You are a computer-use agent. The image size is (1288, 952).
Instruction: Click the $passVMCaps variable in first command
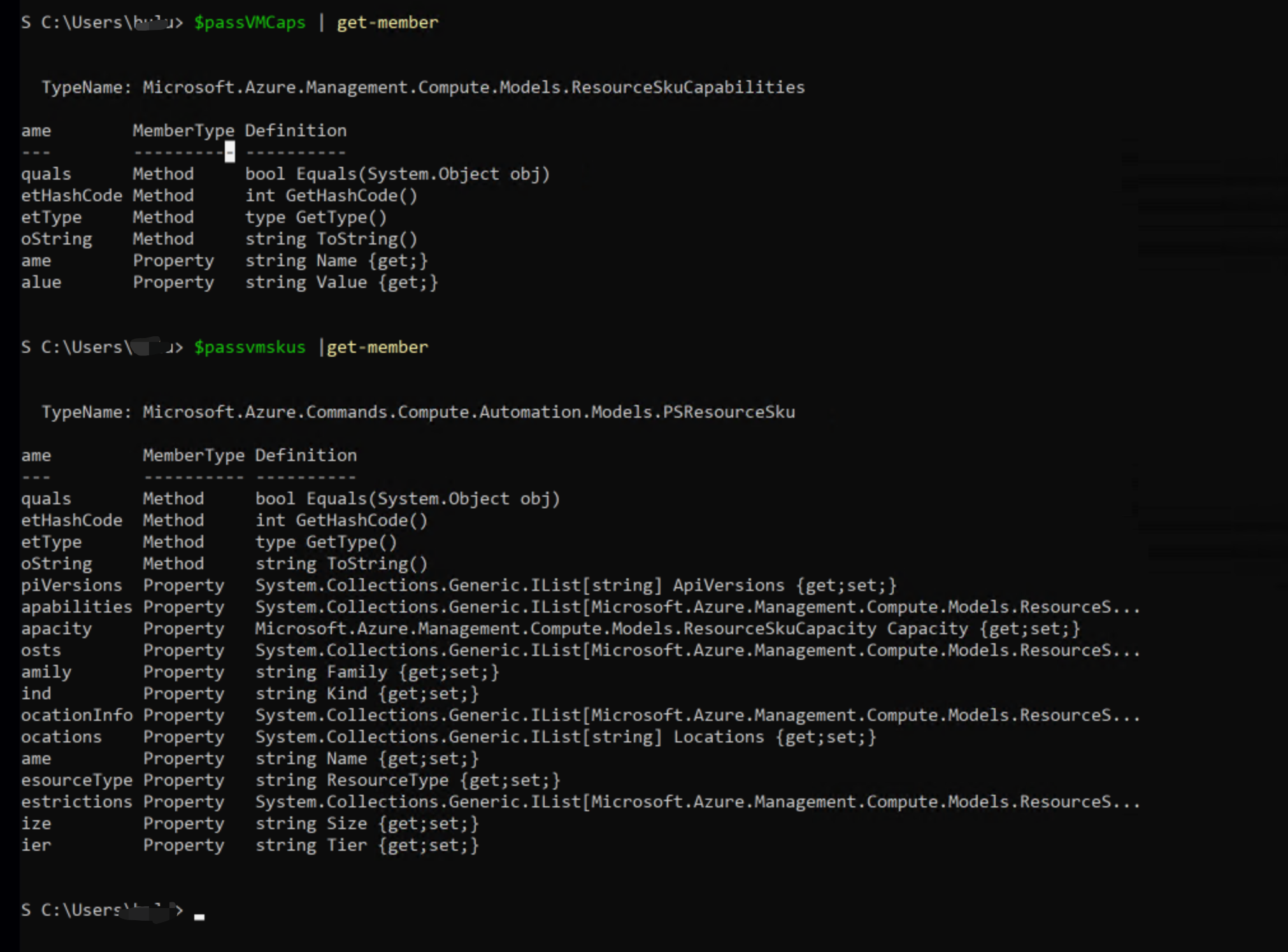click(250, 23)
